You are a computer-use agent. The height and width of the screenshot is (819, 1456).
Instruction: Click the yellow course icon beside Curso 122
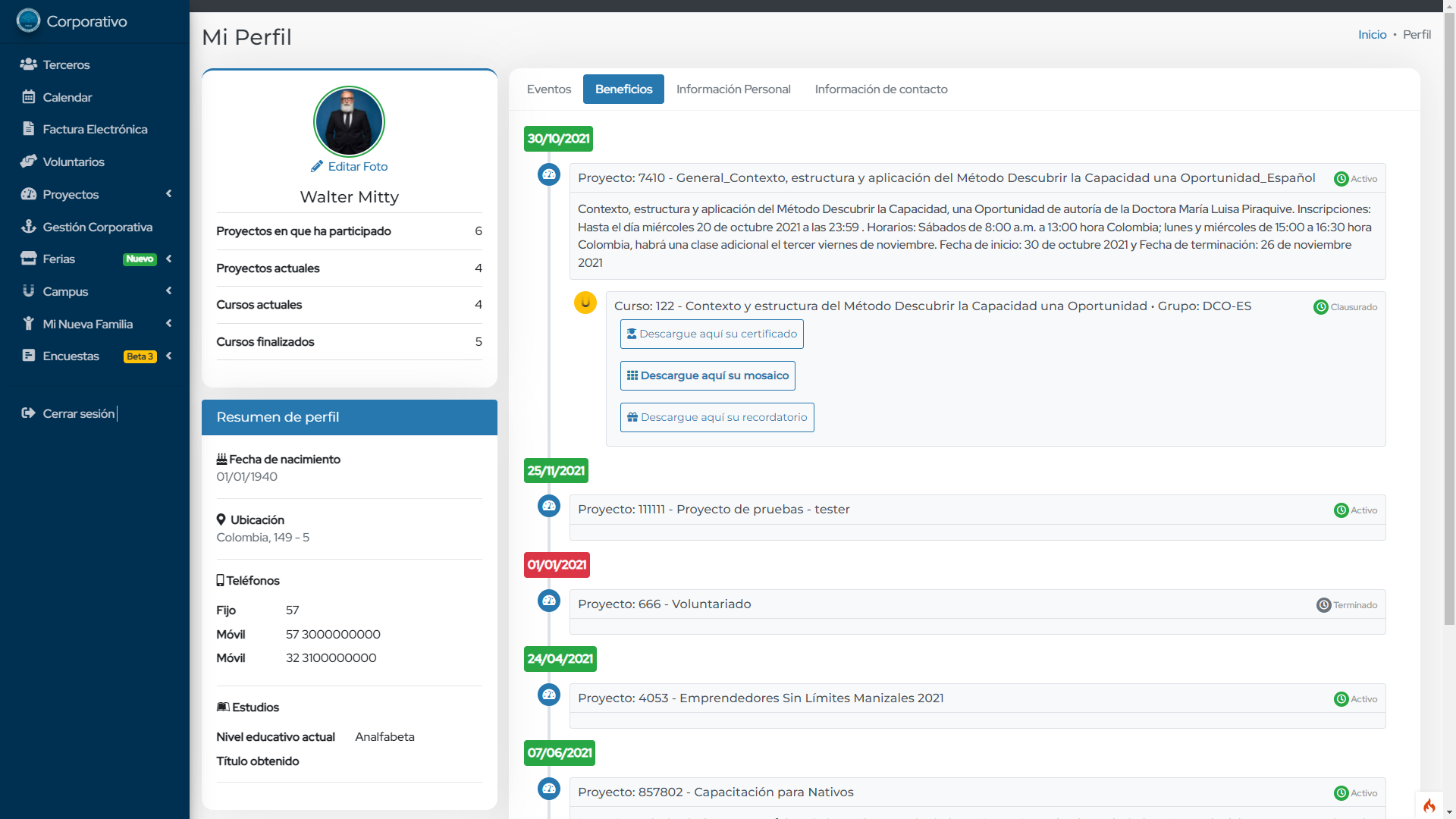[x=585, y=303]
